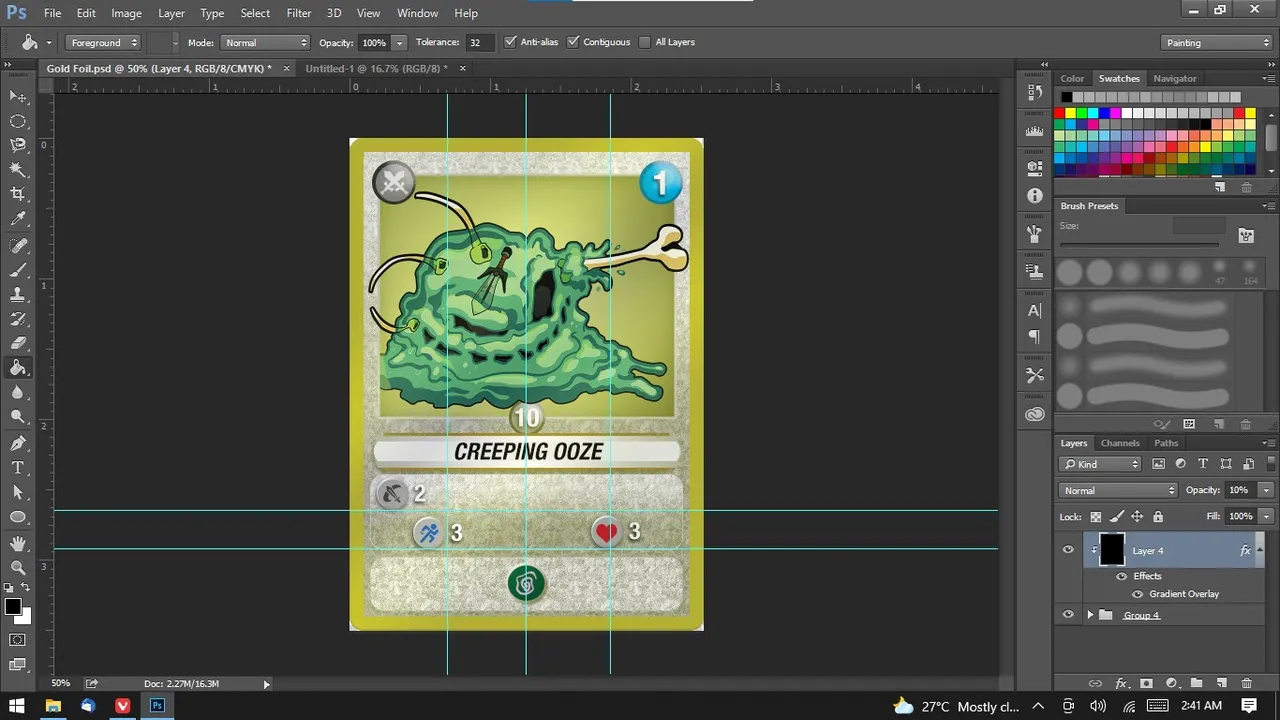Pick the red swatch in Swatches panel
Screen dimensions: 1280x720
[x=1060, y=113]
